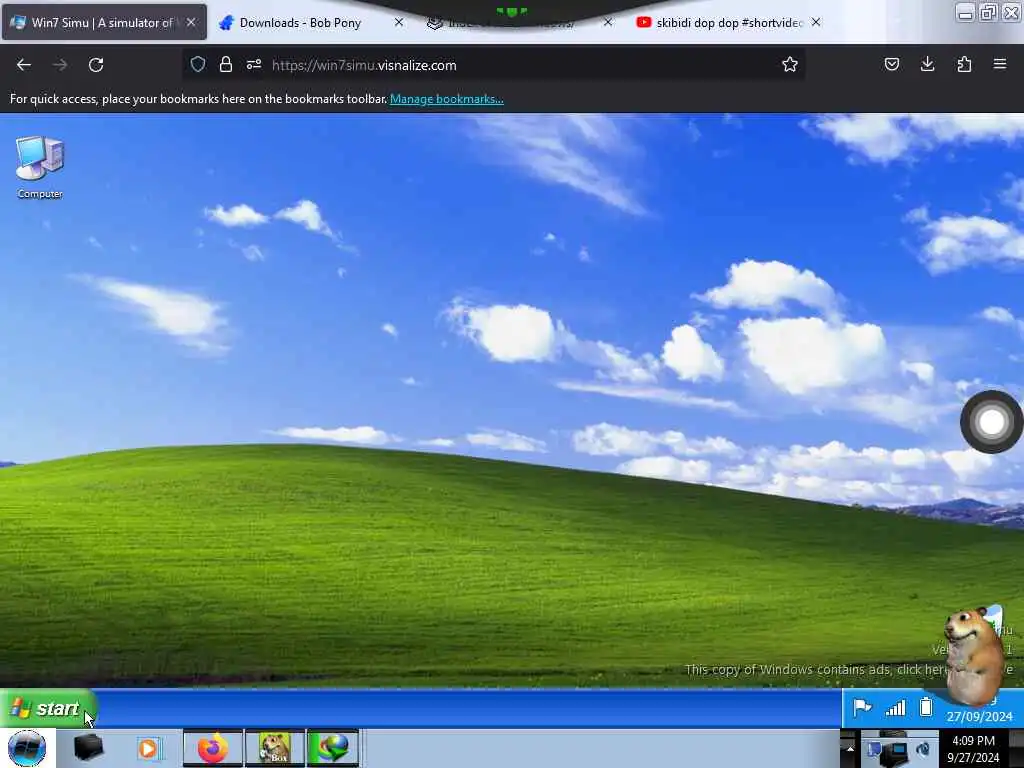Open the black folder taskbar icon
Viewport: 1024px width, 768px height.
89,748
